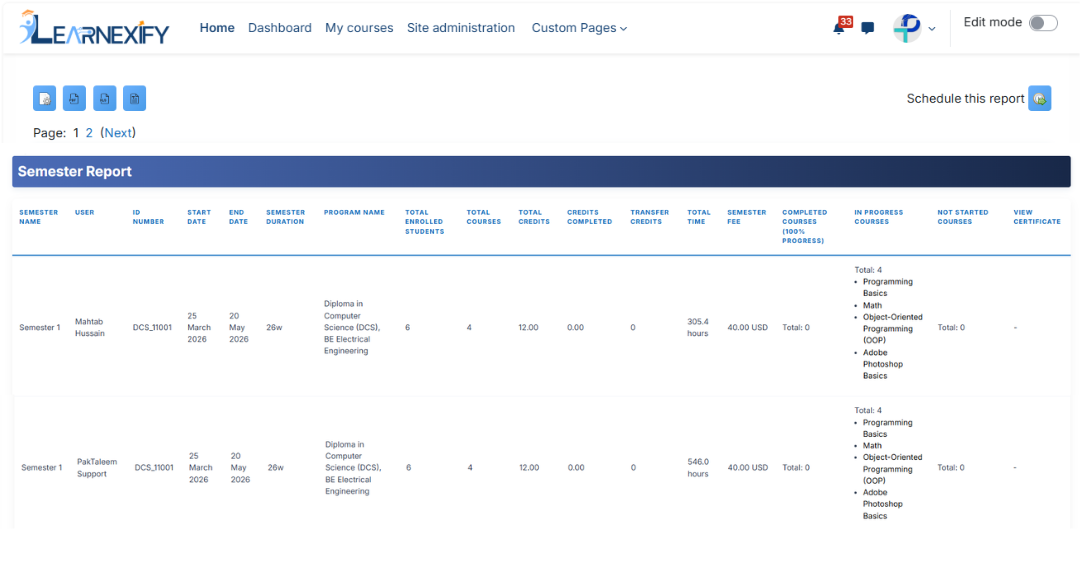Click the user avatar picture
Viewport: 1080px width, 566px height.
pyautogui.click(x=907, y=28)
